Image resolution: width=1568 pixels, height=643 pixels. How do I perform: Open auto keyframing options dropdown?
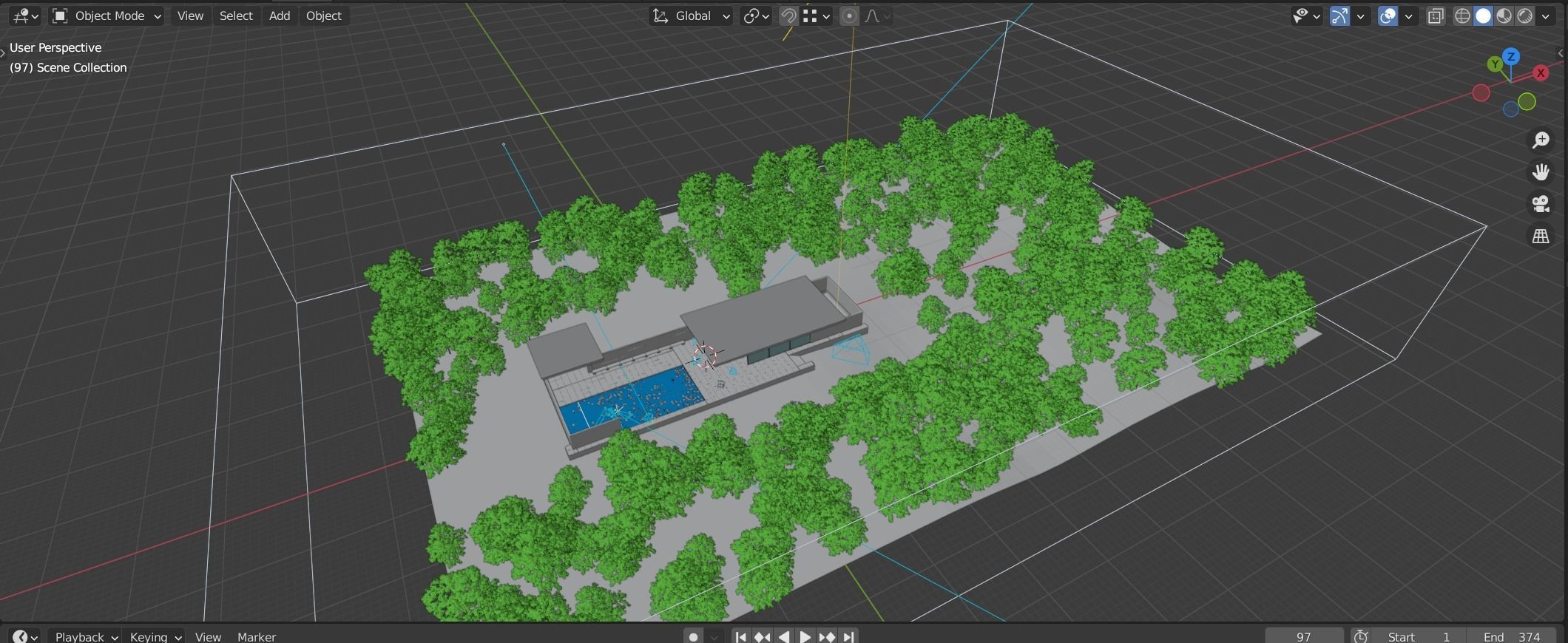pyautogui.click(x=714, y=636)
